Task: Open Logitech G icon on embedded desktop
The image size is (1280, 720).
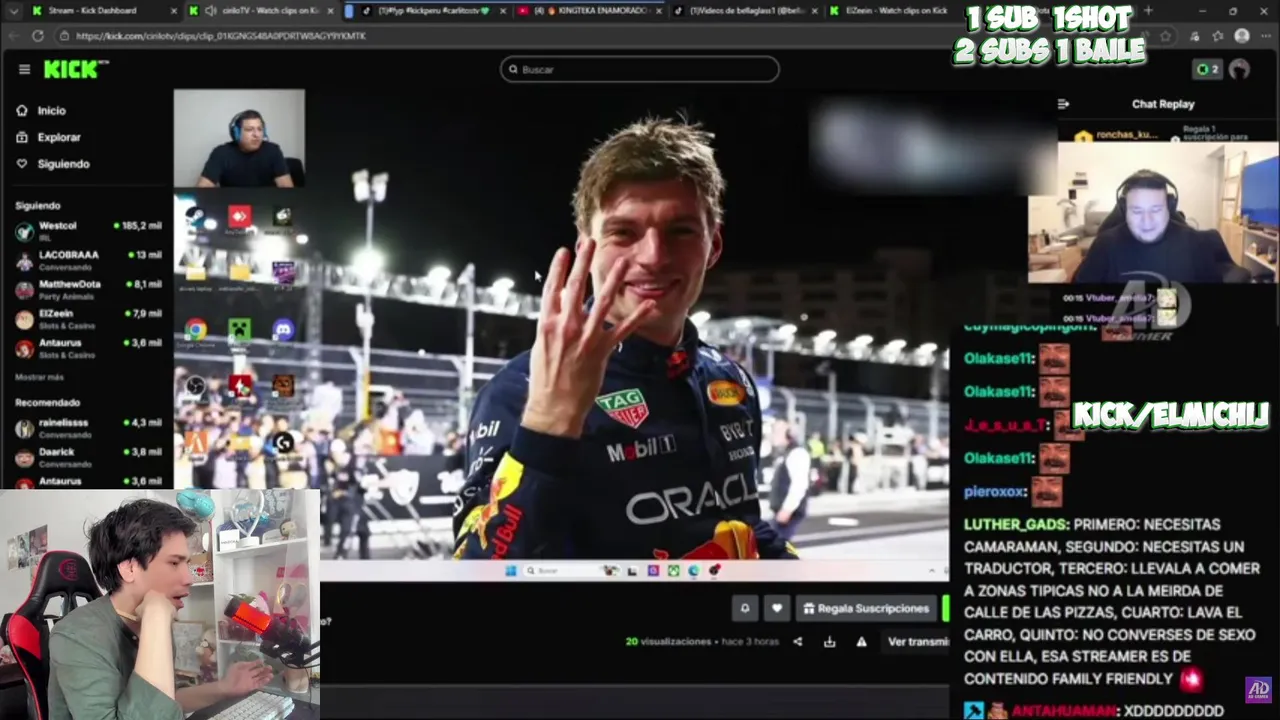Action: coord(283,442)
